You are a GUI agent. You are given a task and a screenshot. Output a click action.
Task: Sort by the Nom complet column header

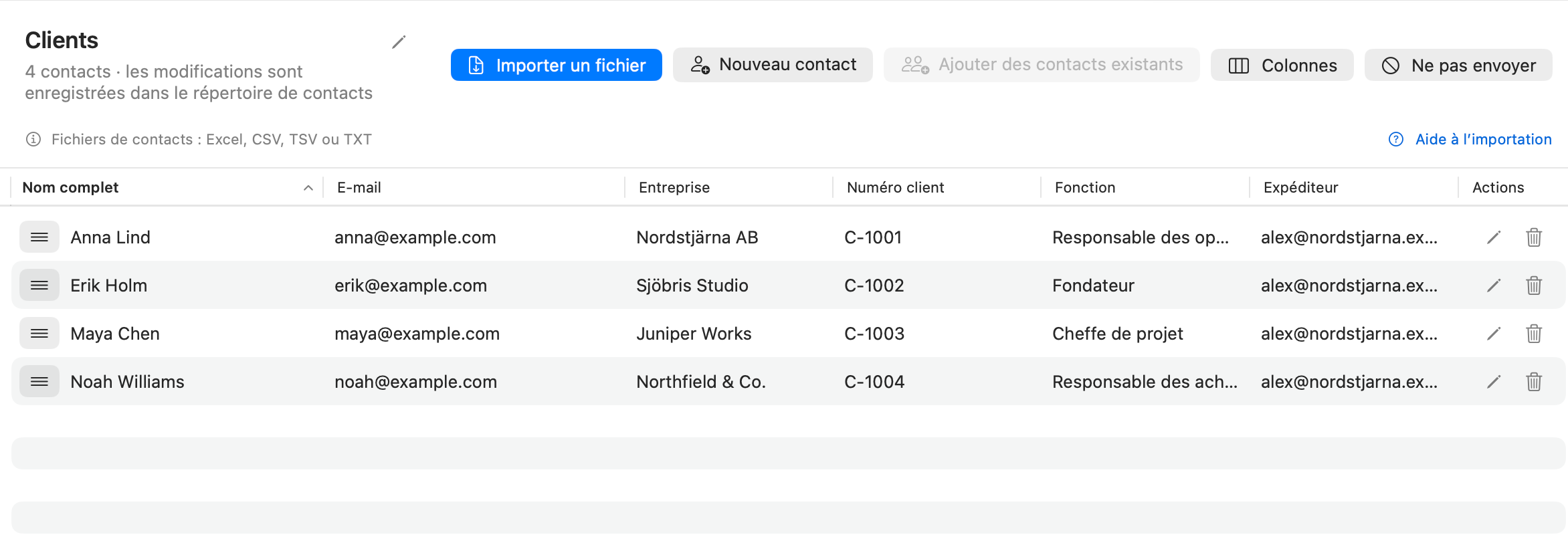click(167, 187)
